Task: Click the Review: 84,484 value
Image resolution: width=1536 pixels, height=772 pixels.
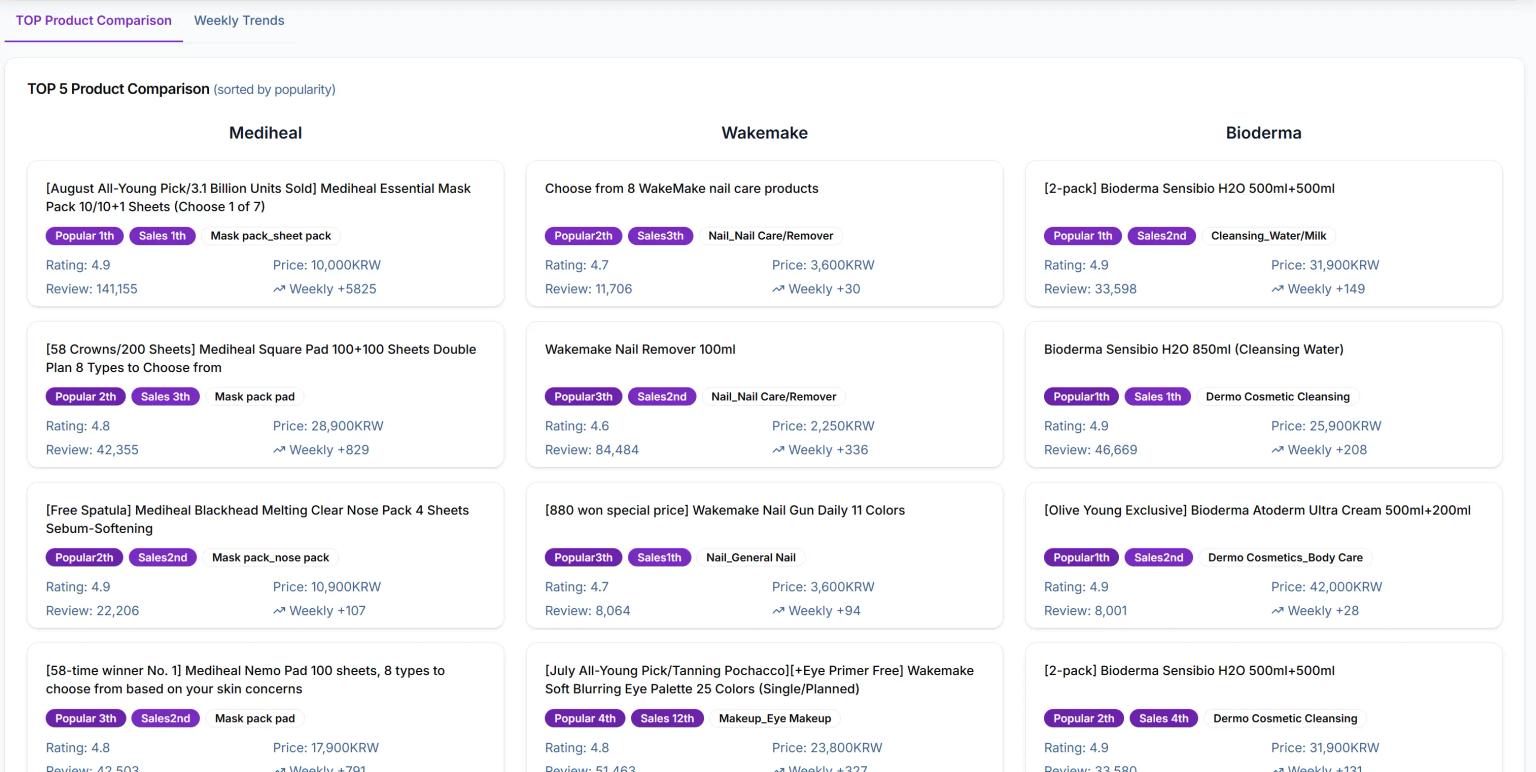Action: tap(592, 450)
